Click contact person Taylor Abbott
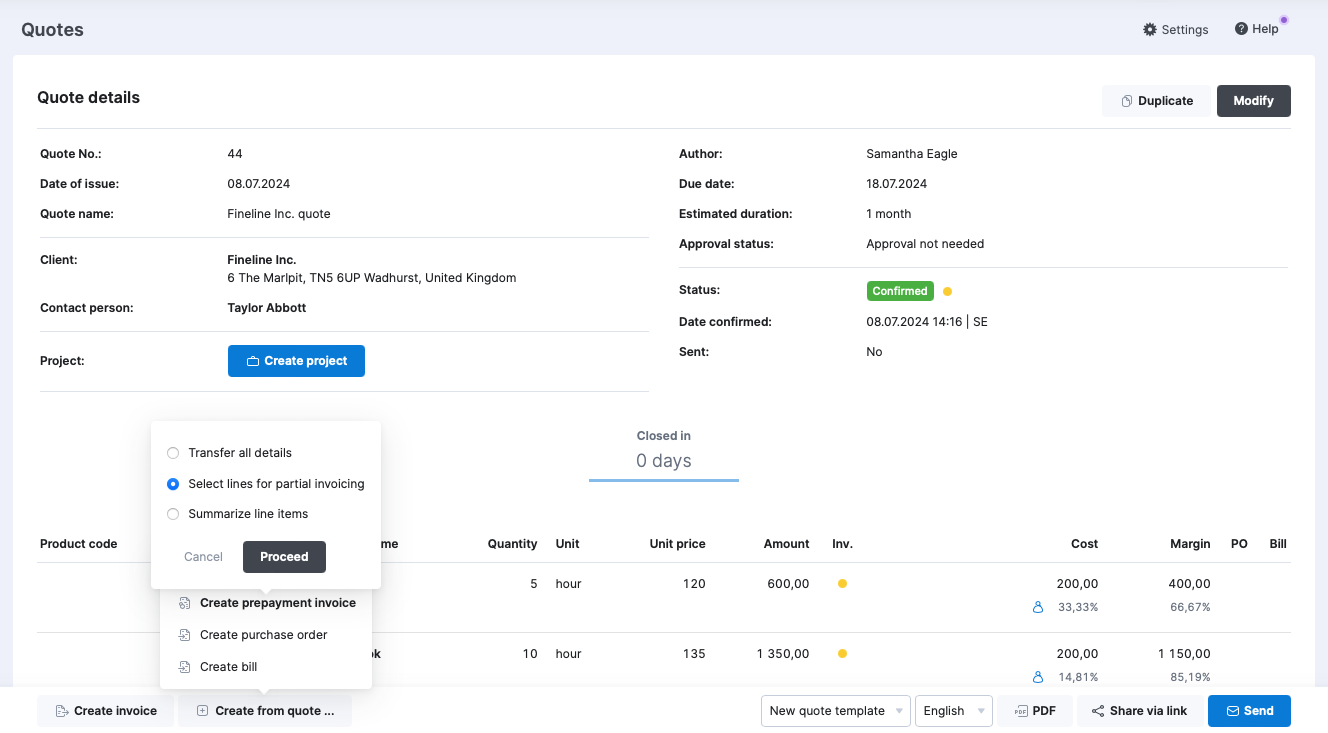Screen dimensions: 1328x733 (267, 308)
